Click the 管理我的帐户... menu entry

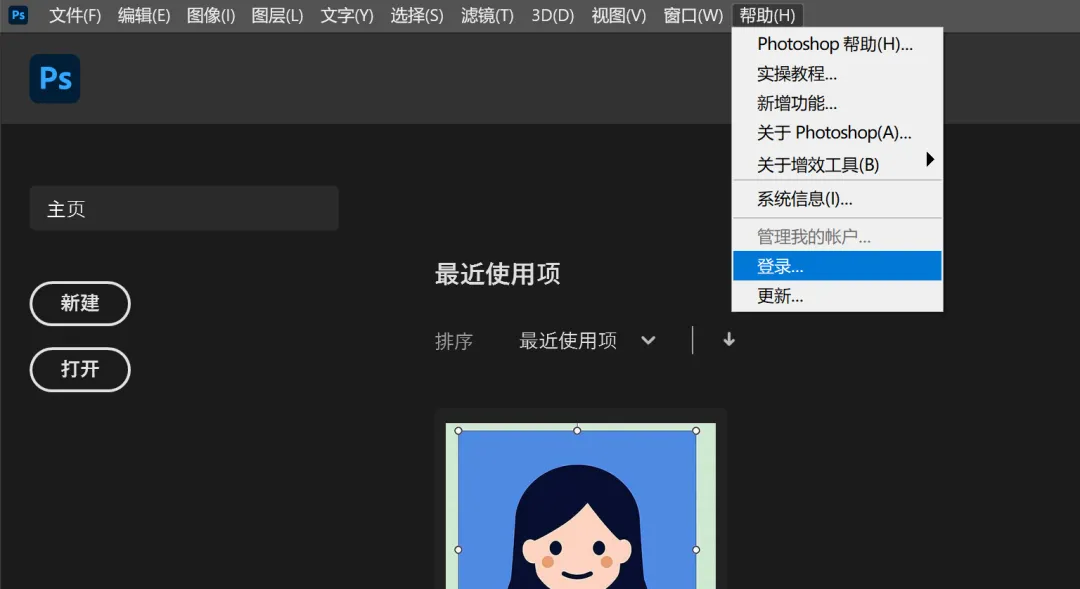pyautogui.click(x=837, y=236)
